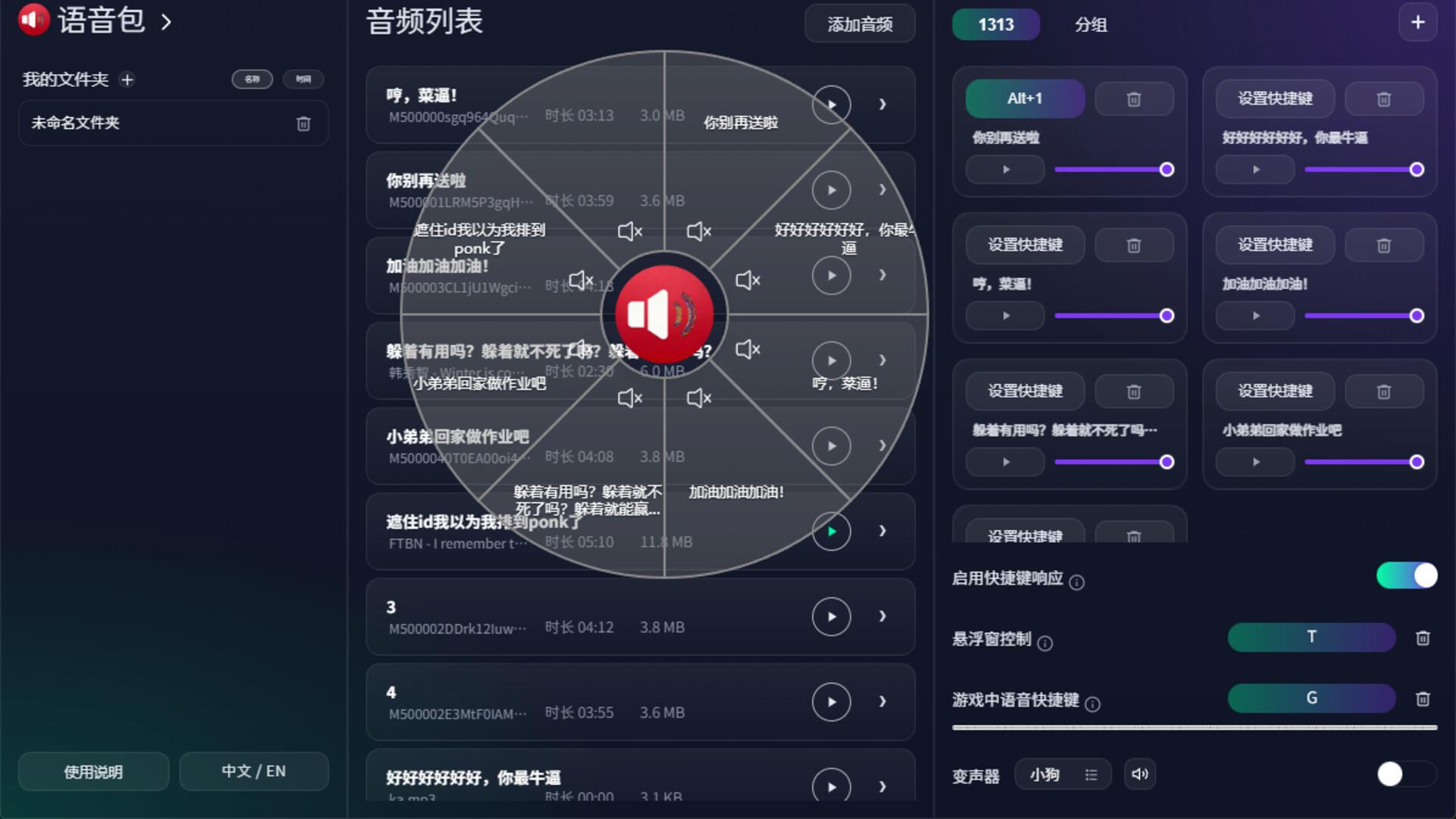Click voice changer speaker preview icon
This screenshot has height=819, width=1456.
tap(1140, 774)
